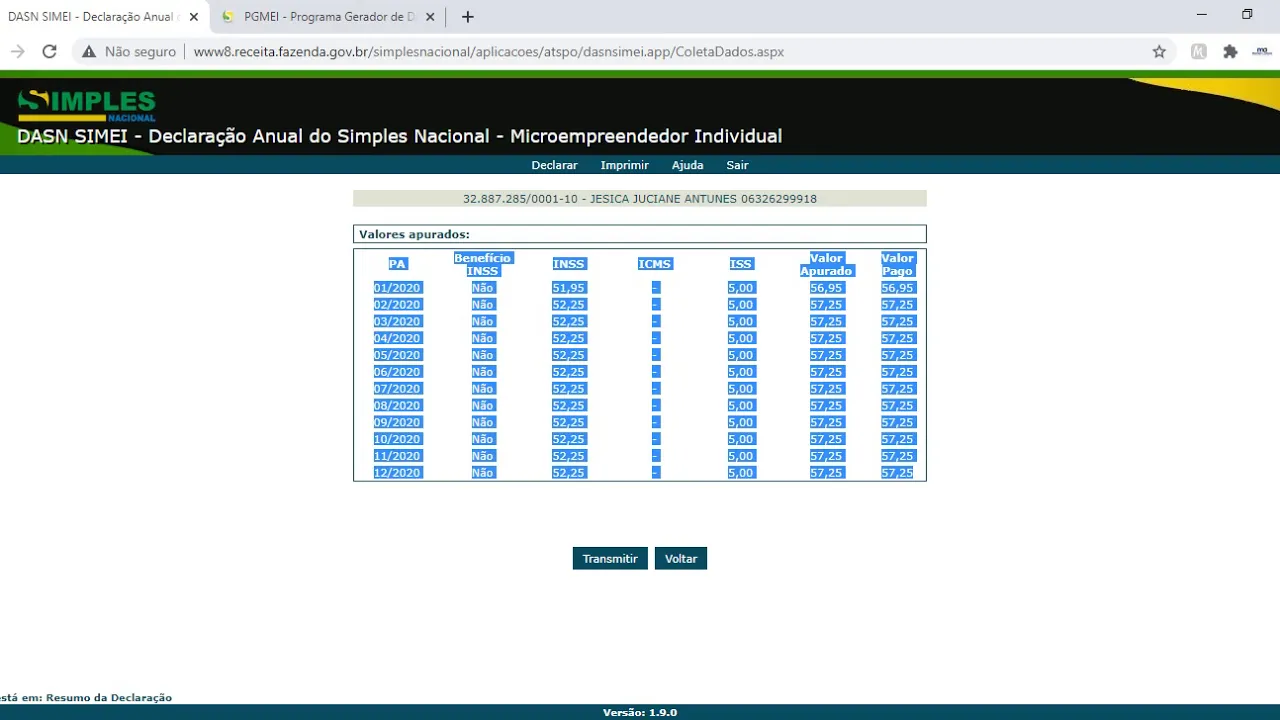Click the 'Valores apurados:' heading

coord(414,234)
